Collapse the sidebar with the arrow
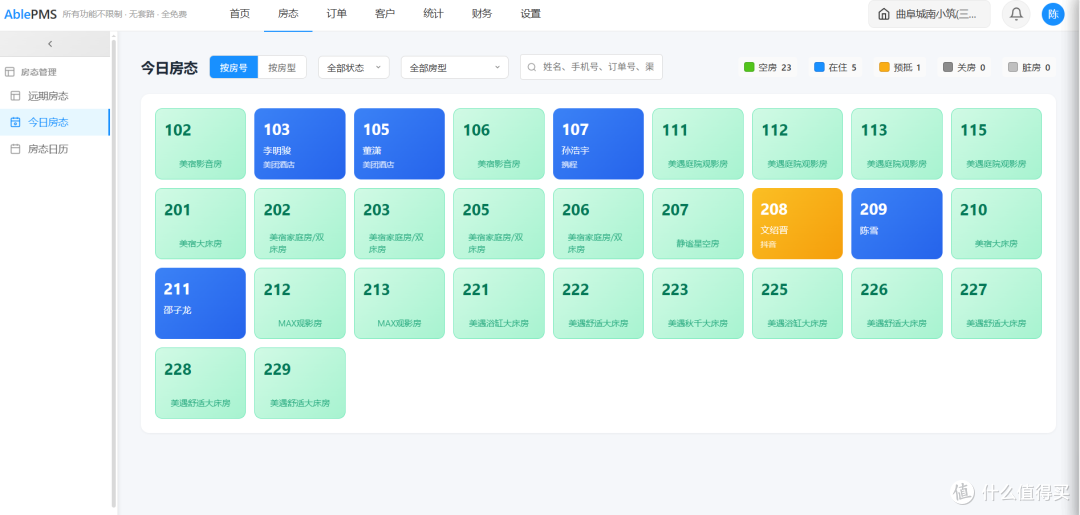The height and width of the screenshot is (515, 1080). 50,43
